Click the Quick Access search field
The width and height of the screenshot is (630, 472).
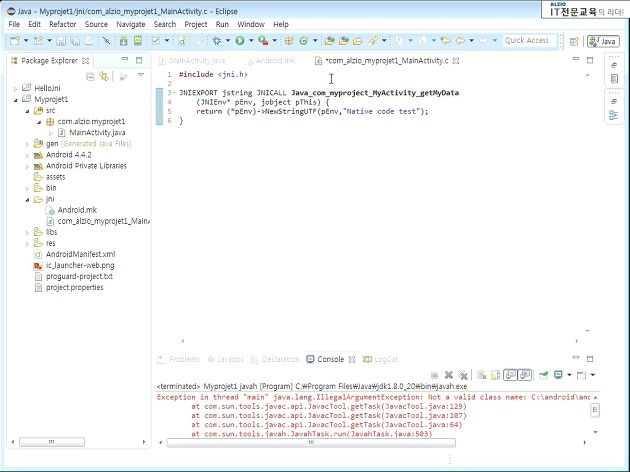tap(529, 41)
